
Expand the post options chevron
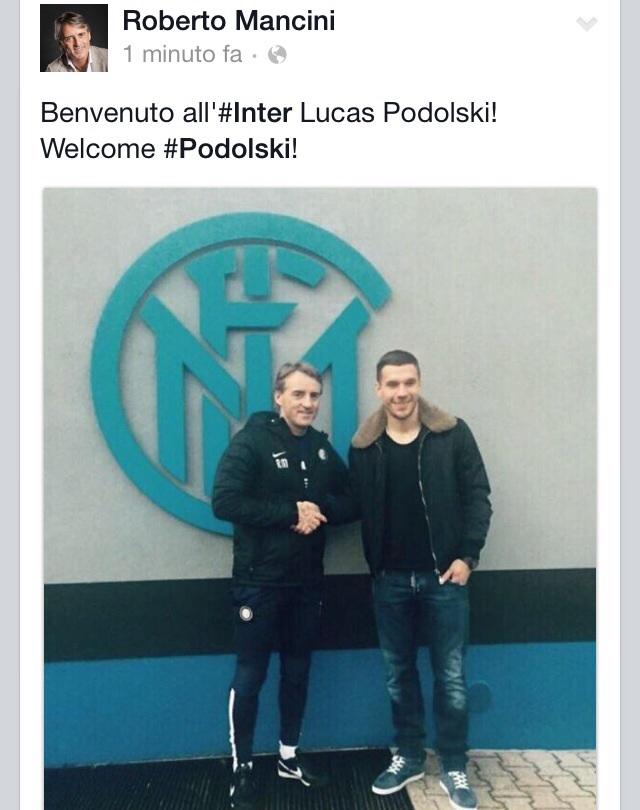click(586, 24)
